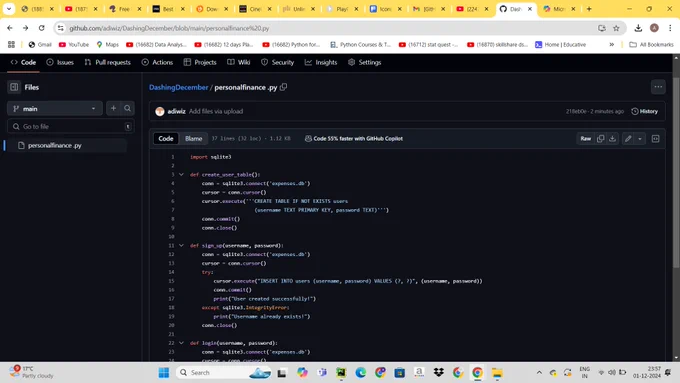This screenshot has width=680, height=383.
Task: View commit History
Action: tap(644, 111)
